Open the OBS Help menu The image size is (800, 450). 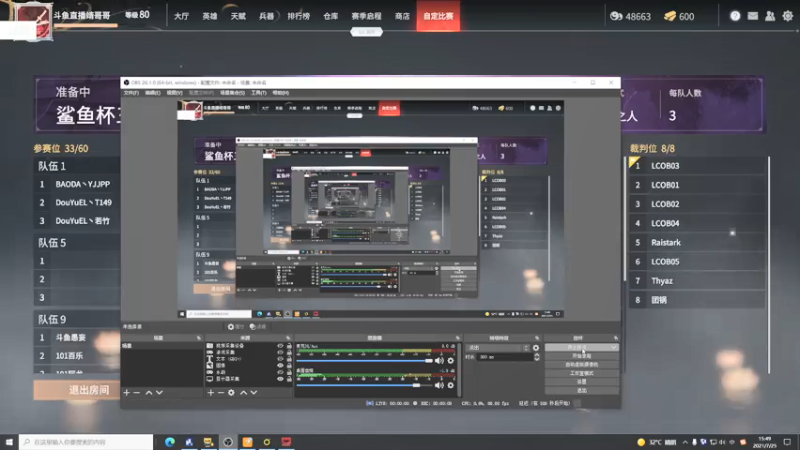pyautogui.click(x=281, y=93)
